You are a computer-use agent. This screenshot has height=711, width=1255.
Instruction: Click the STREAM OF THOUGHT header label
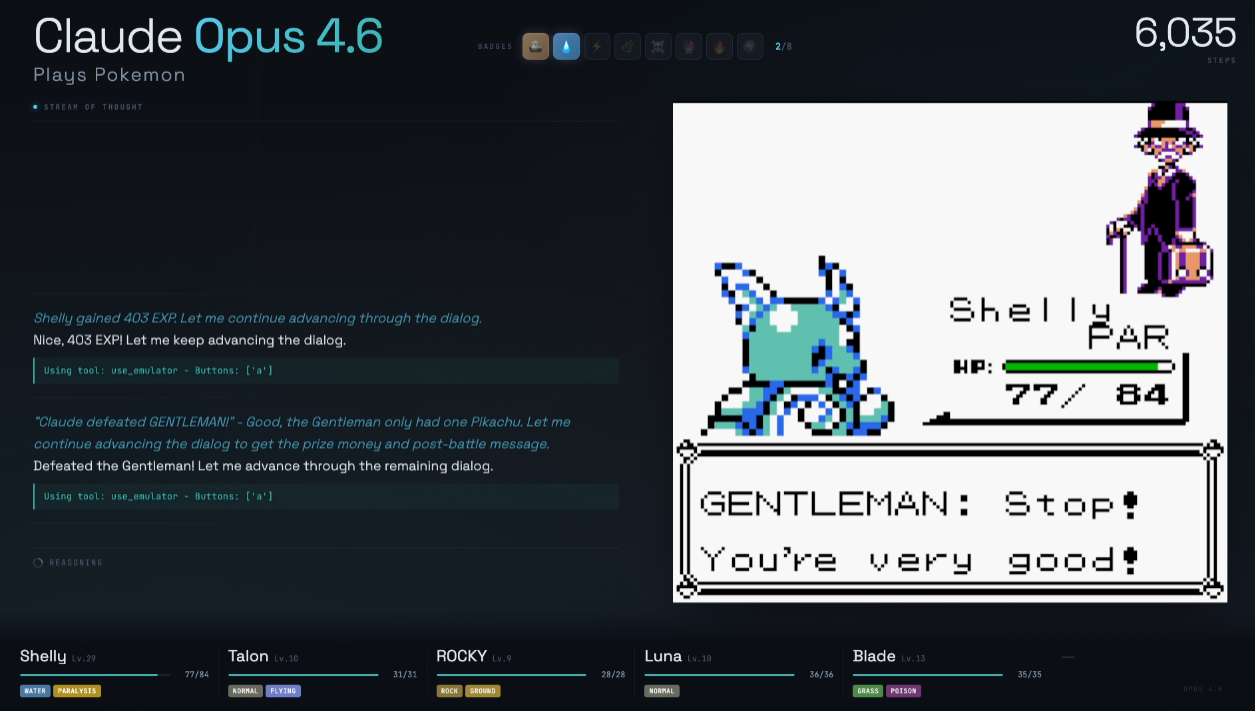[94, 107]
